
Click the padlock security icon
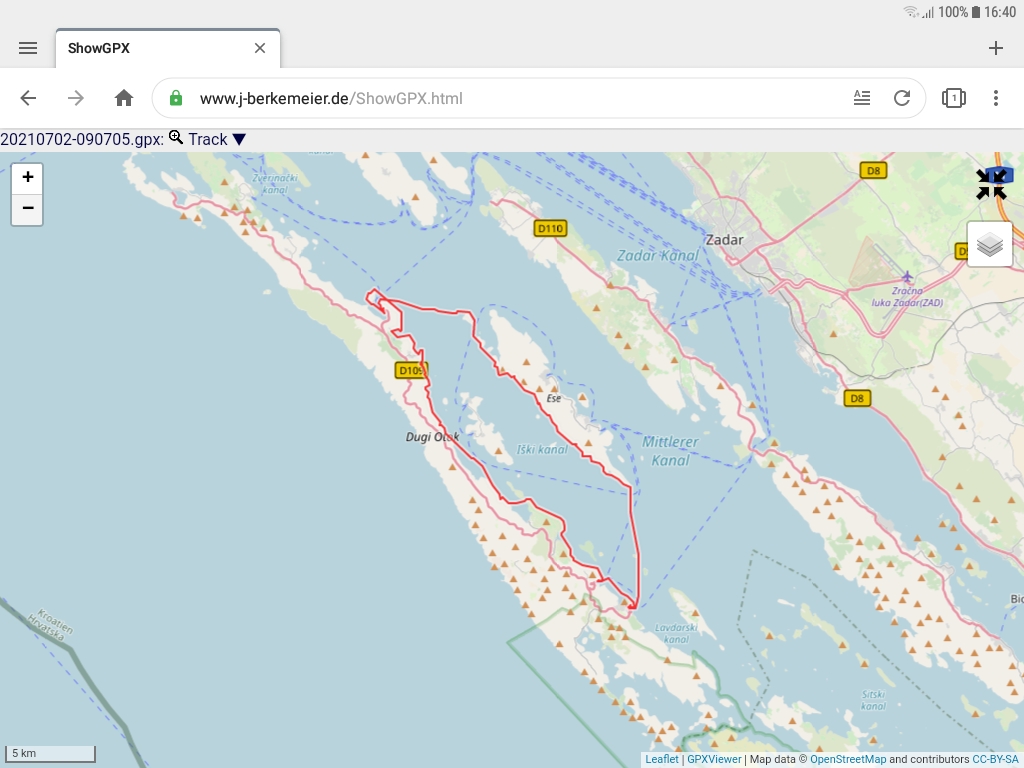point(175,98)
